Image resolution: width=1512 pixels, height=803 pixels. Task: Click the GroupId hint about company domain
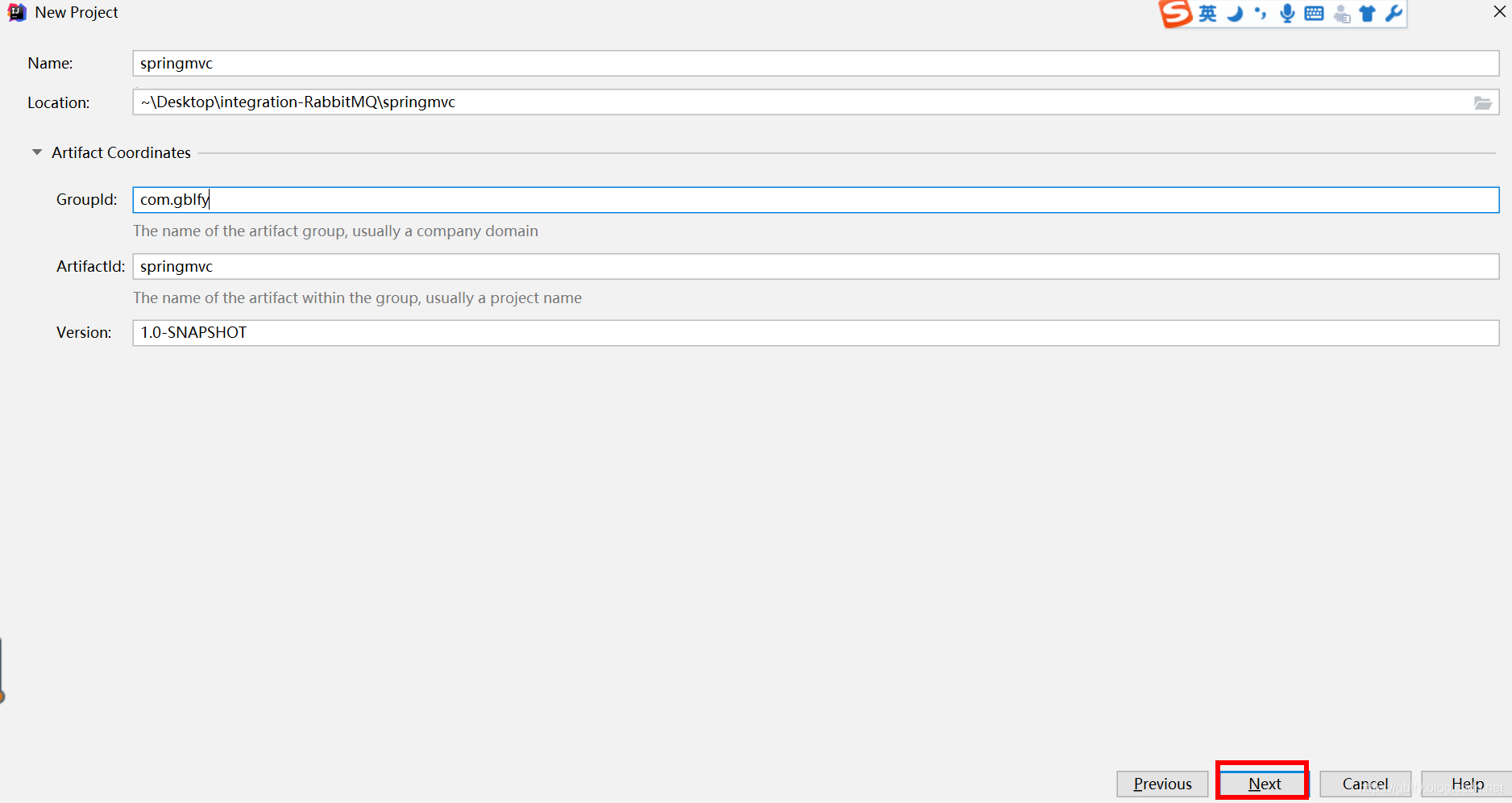pos(335,231)
